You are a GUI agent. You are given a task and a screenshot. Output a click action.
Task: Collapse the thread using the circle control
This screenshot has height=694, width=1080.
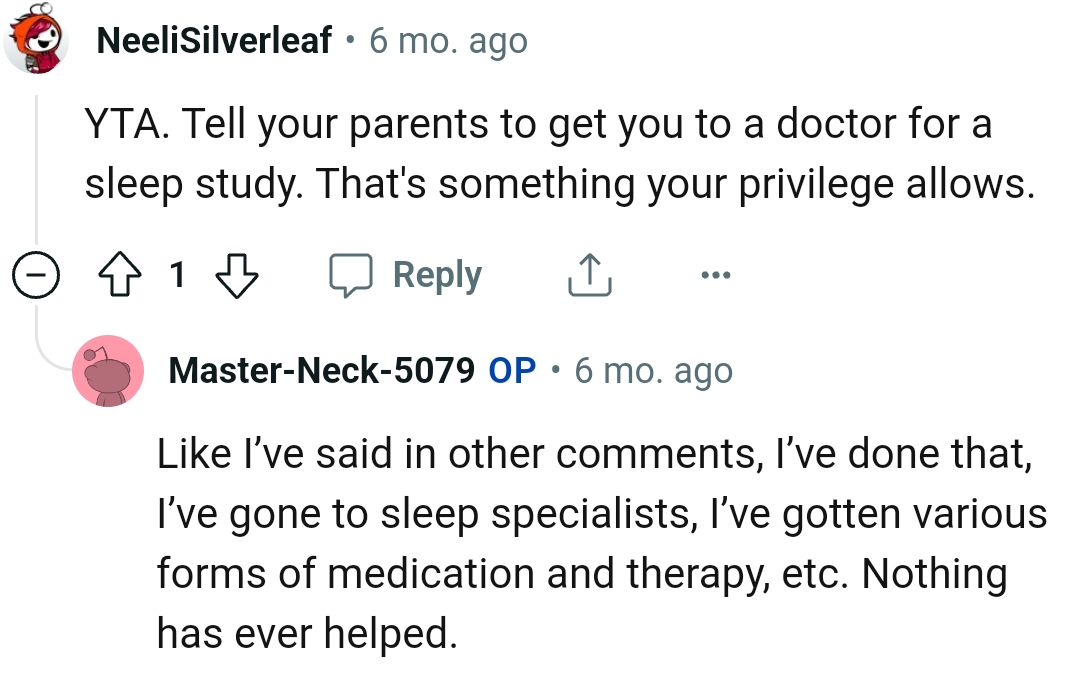tap(36, 275)
